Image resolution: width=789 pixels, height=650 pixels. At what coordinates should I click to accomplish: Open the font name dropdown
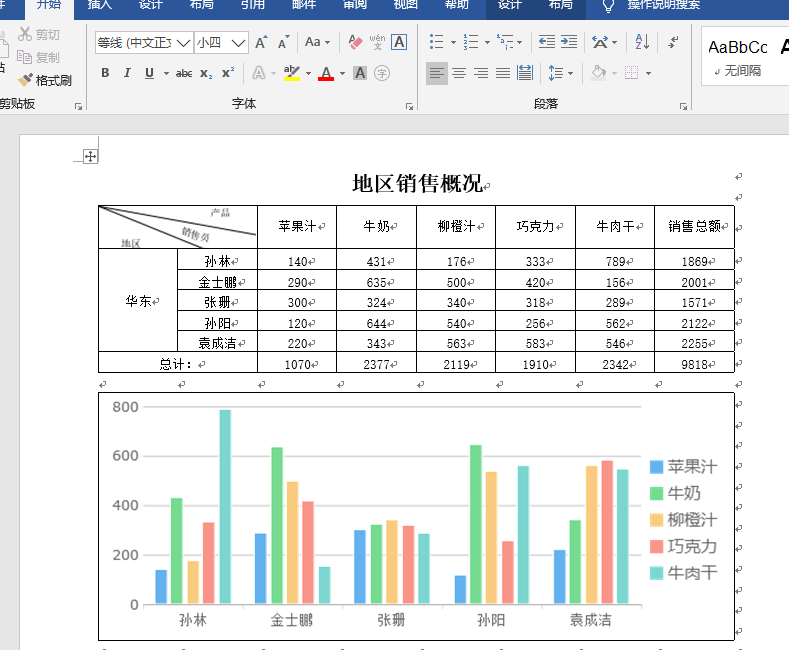point(184,43)
